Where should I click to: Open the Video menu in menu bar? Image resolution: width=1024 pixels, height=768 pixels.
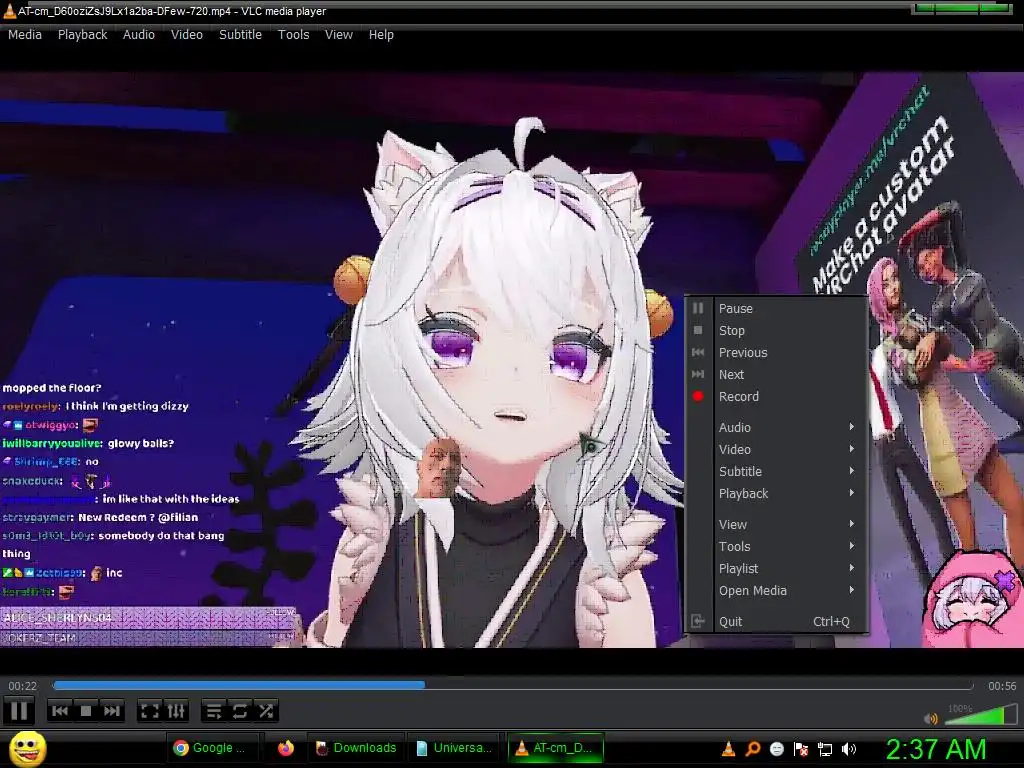pos(187,35)
